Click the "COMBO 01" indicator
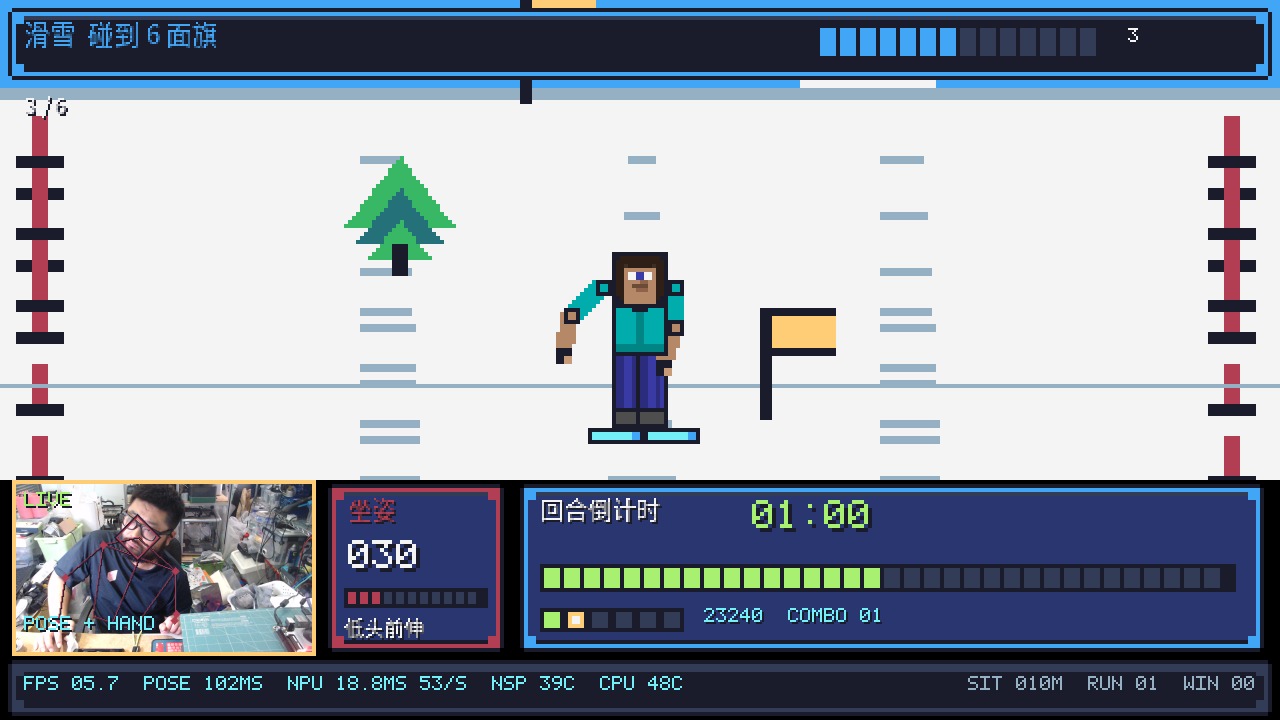The width and height of the screenshot is (1280, 720). coord(834,615)
